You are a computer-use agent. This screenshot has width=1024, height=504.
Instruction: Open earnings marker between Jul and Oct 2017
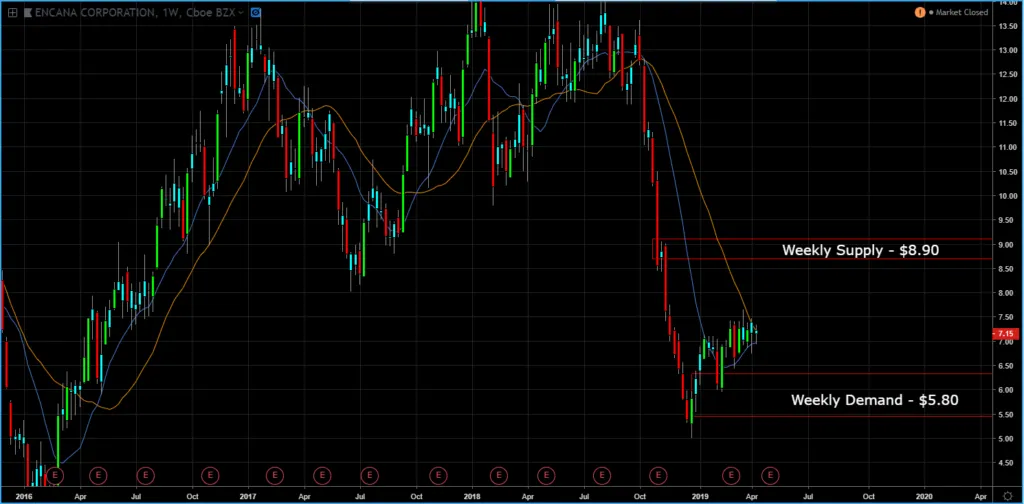point(369,475)
